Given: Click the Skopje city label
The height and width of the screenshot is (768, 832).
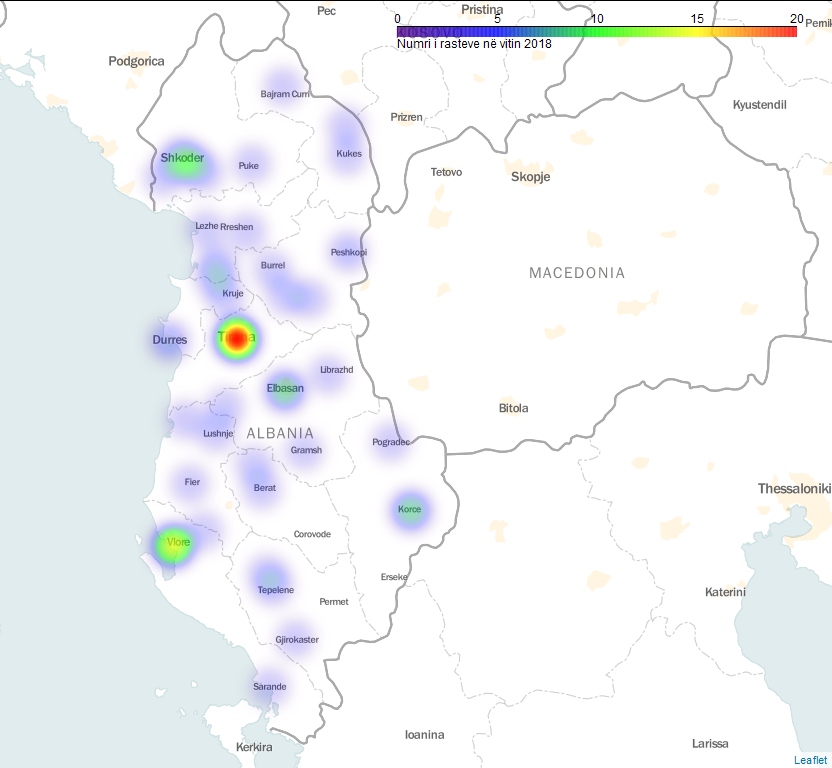Looking at the screenshot, I should click(x=530, y=177).
